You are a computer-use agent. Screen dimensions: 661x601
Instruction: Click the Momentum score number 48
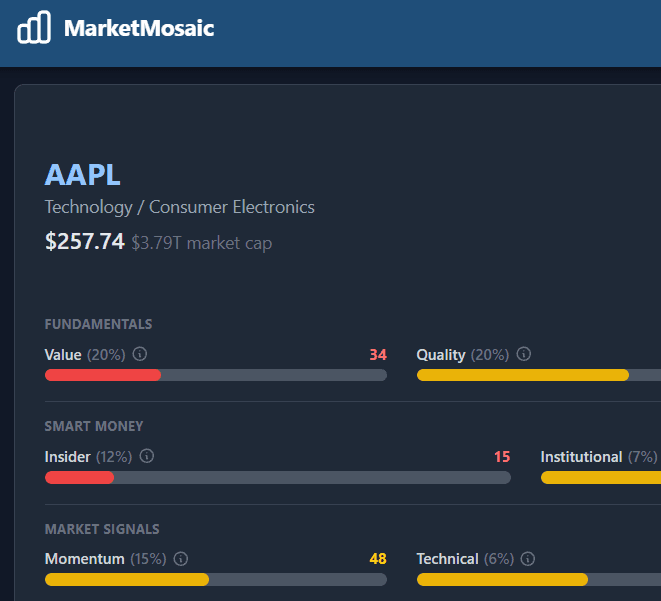[378, 559]
